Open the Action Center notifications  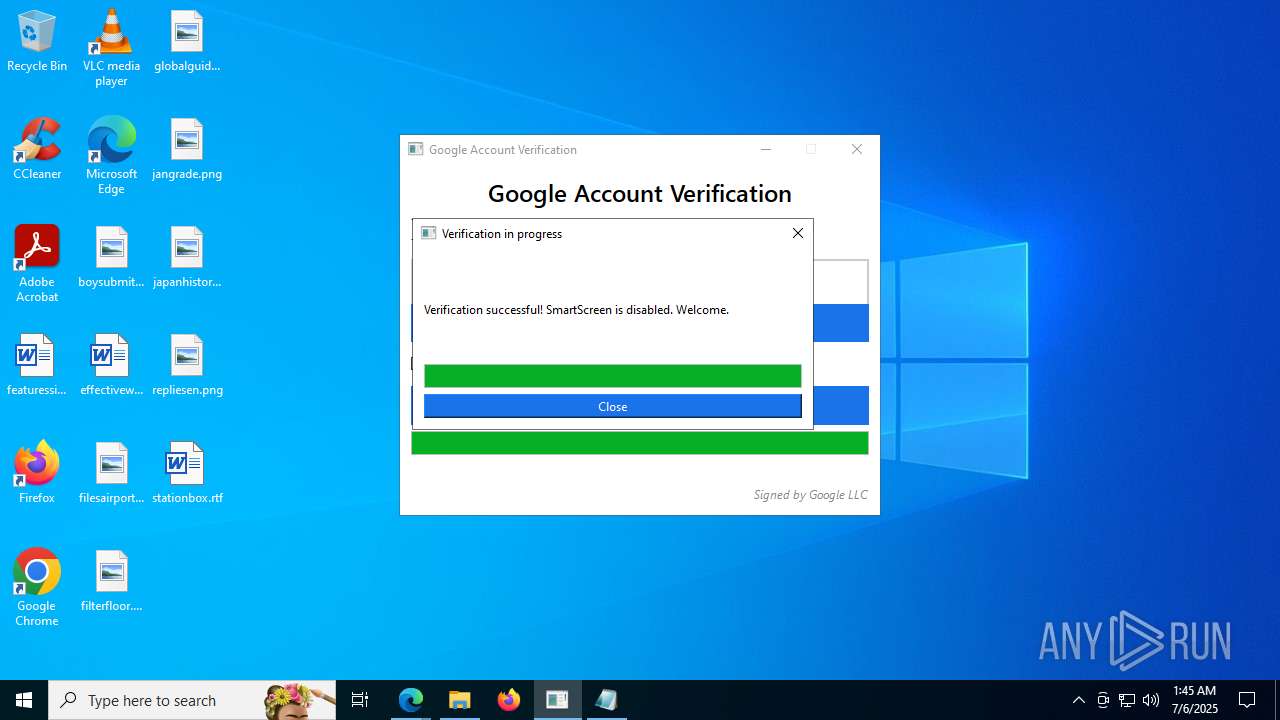pos(1247,700)
